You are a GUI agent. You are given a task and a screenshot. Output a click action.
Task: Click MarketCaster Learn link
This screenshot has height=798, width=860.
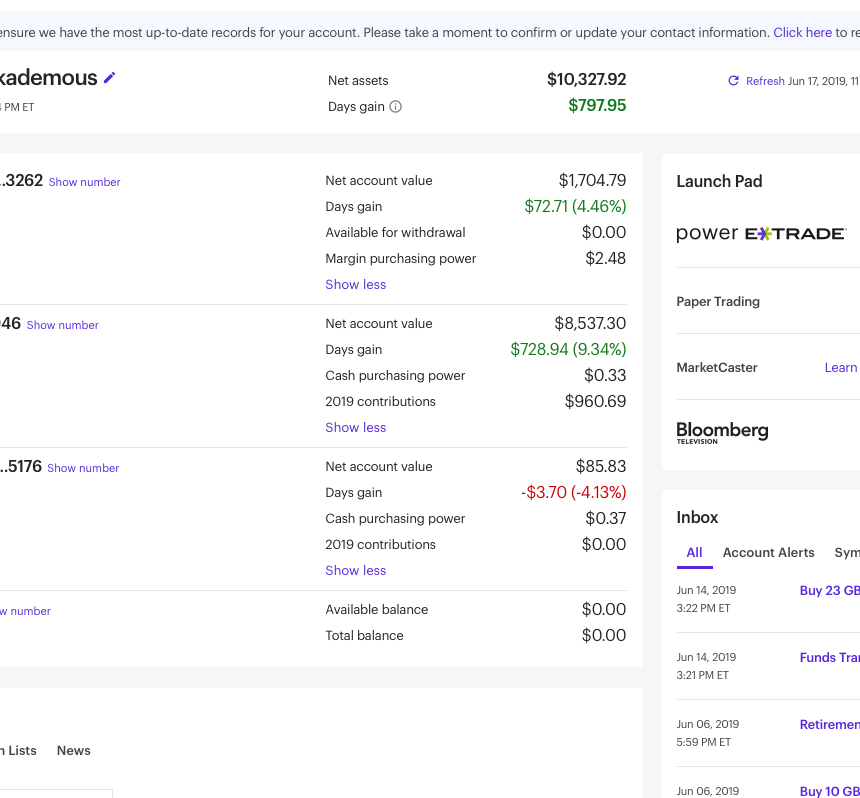840,368
